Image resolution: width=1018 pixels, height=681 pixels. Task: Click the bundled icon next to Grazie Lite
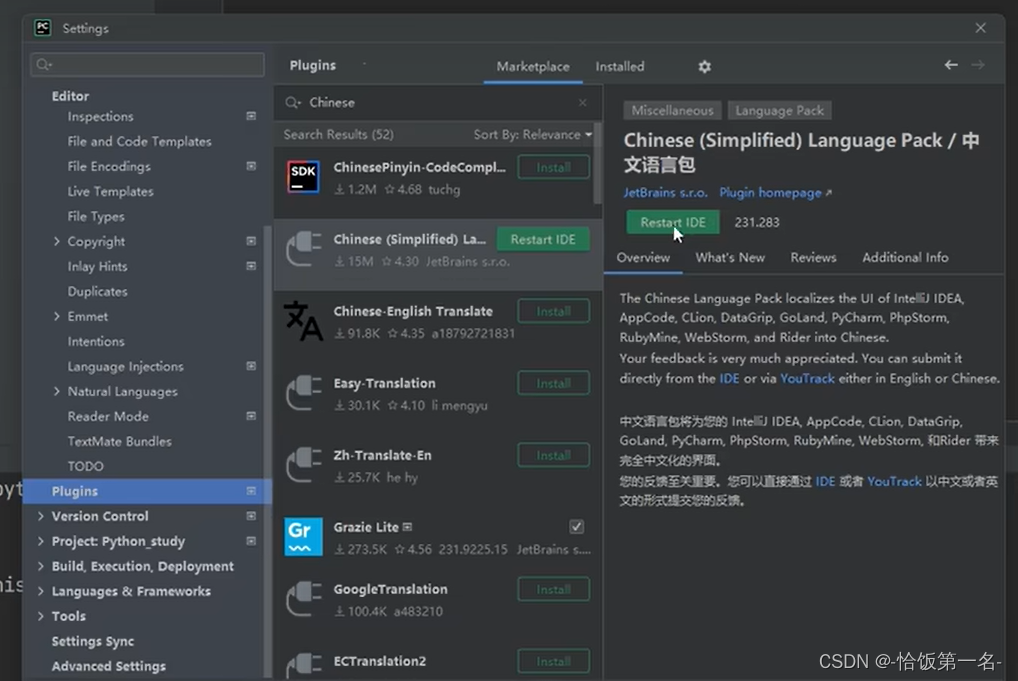(x=407, y=527)
